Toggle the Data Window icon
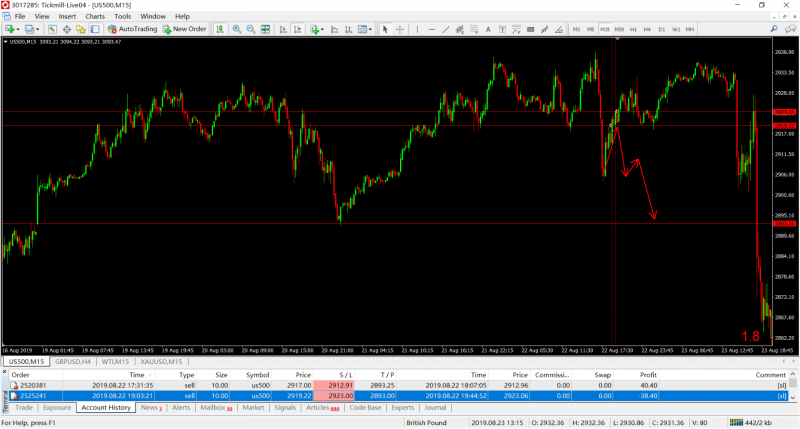This screenshot has width=800, height=429. pos(66,29)
